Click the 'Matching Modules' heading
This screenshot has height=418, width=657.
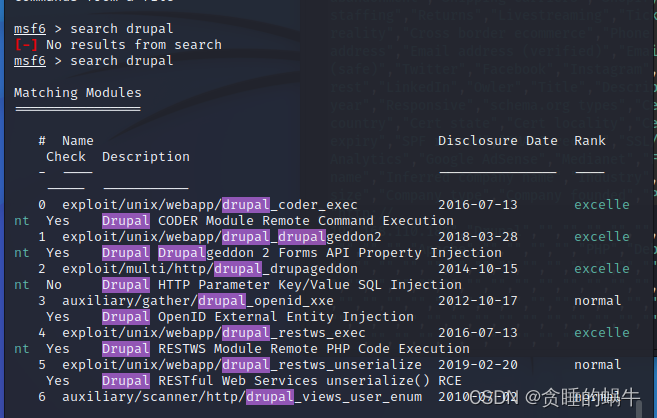[78, 93]
